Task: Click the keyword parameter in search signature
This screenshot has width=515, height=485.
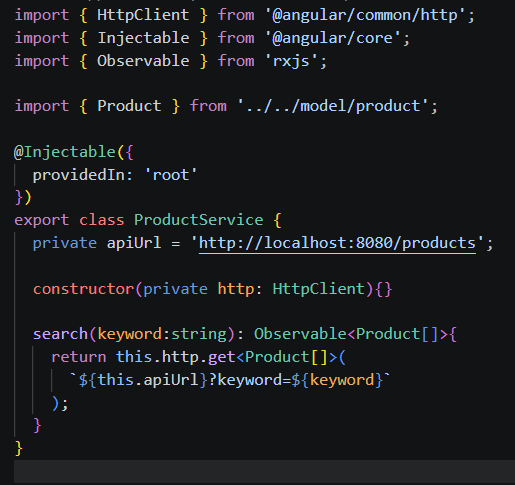Action: [129, 334]
